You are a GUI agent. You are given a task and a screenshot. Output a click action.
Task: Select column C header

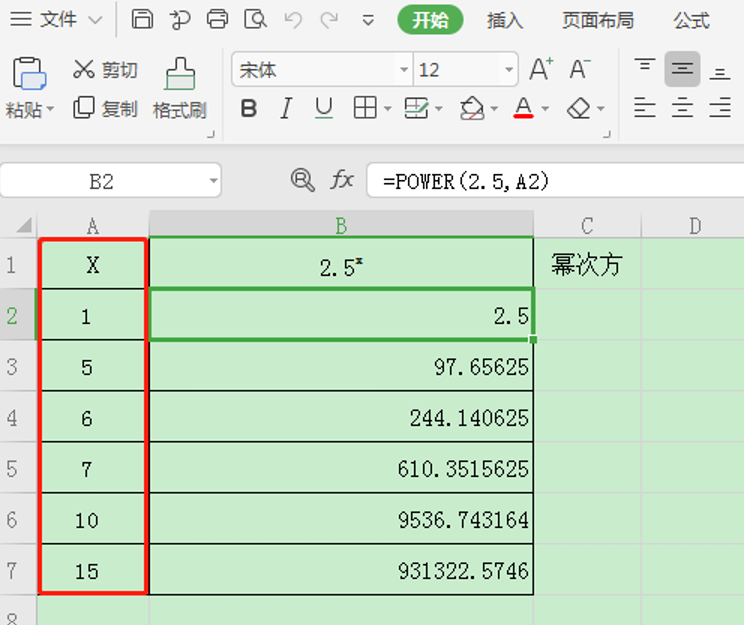587,225
